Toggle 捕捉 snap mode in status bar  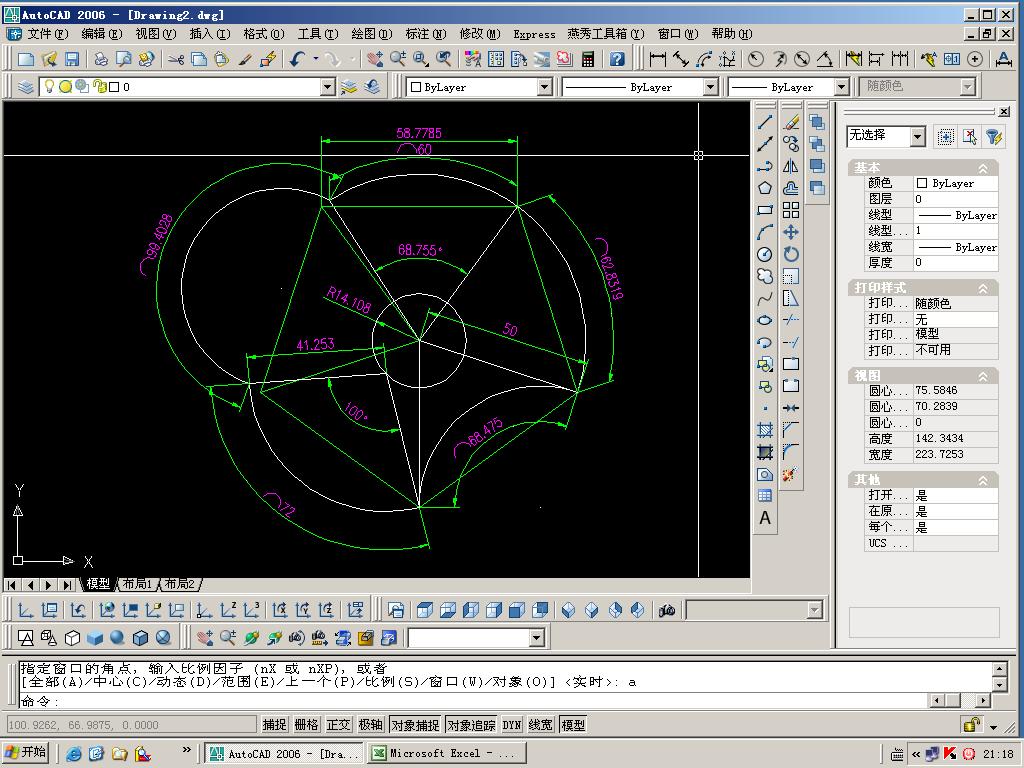pos(274,725)
